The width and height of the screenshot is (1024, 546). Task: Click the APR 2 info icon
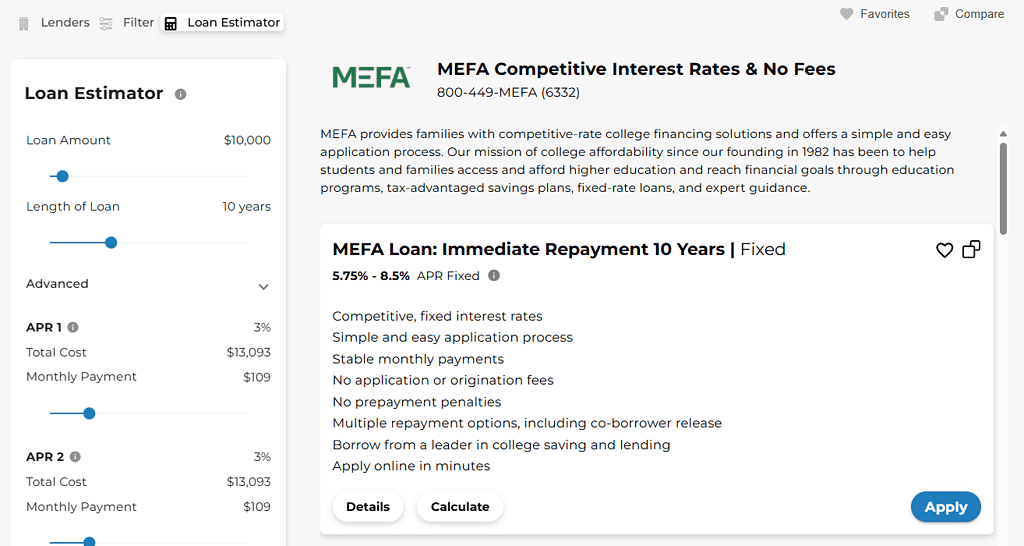coord(75,457)
